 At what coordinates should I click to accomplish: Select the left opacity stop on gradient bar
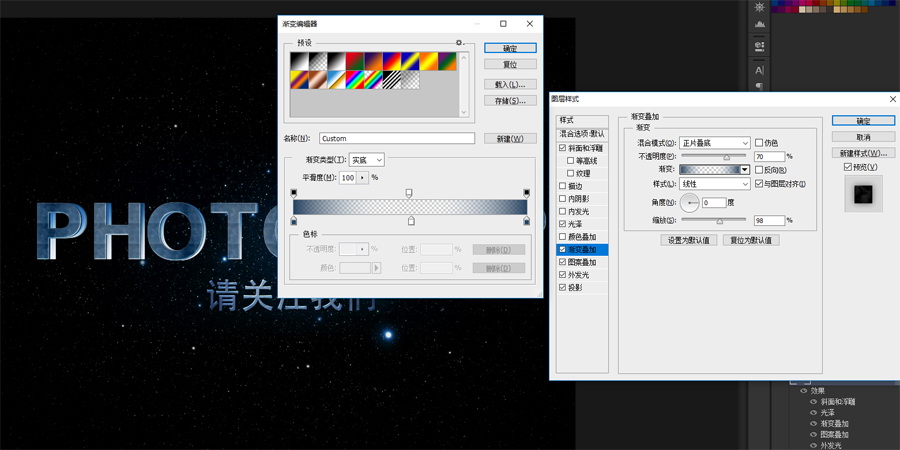point(294,193)
